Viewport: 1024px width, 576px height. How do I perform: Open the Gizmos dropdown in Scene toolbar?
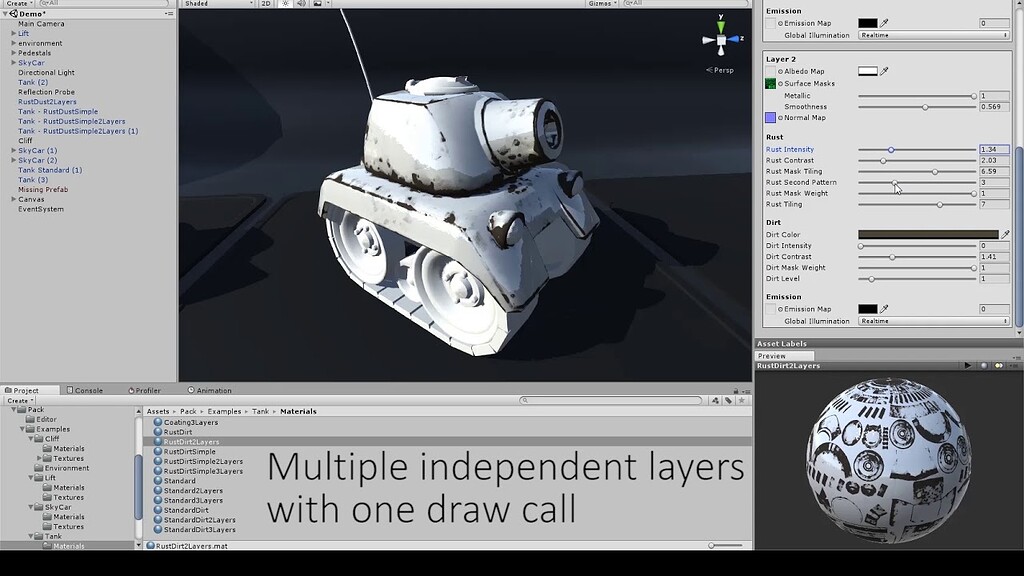coord(600,4)
